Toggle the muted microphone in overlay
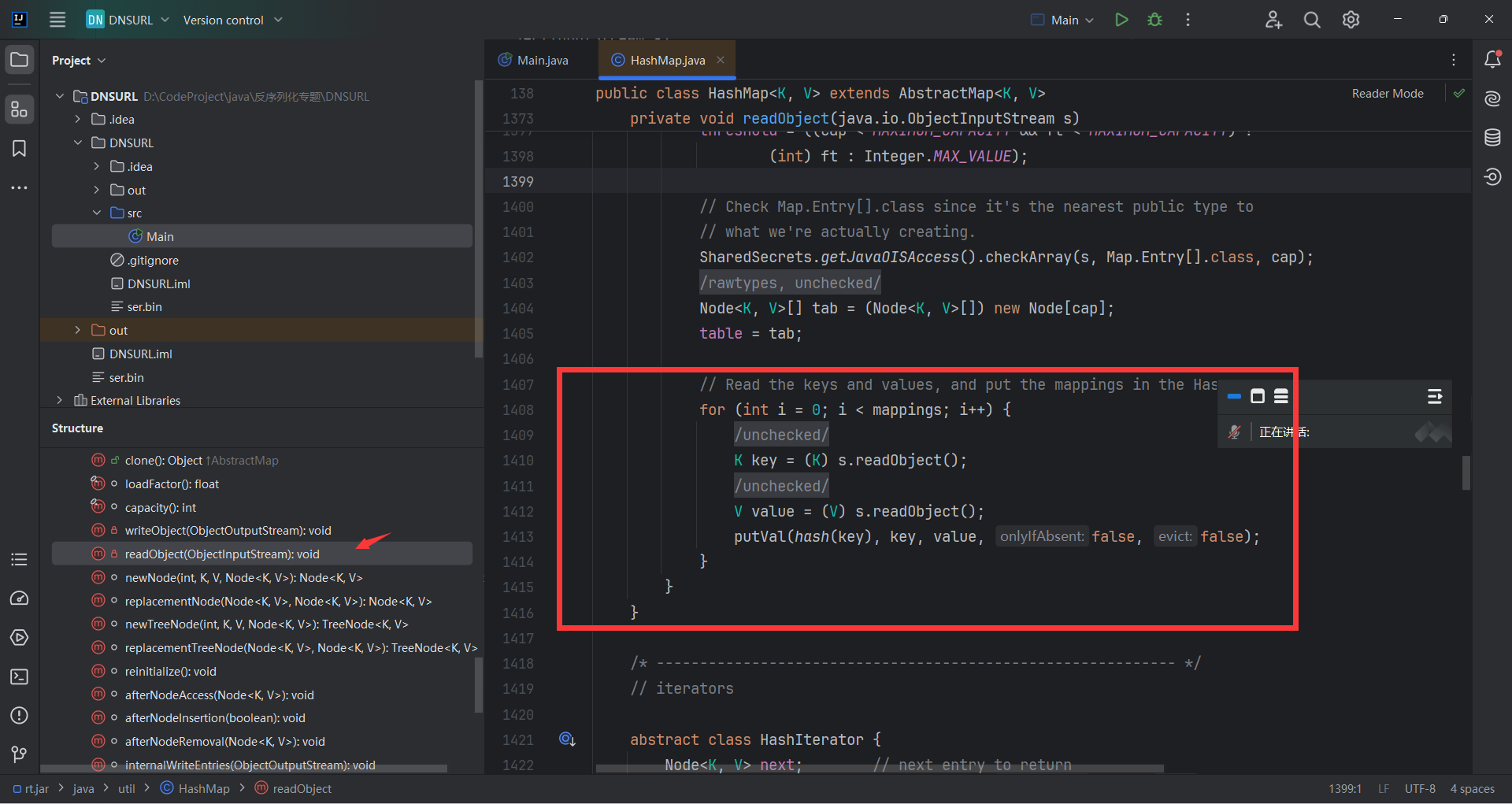Screen dimensions: 1512x804 (1234, 432)
